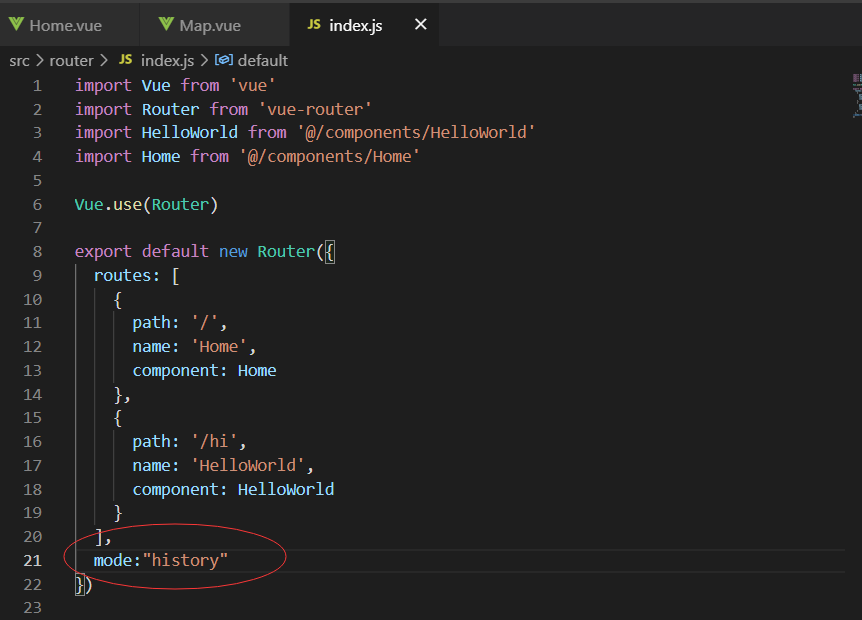This screenshot has width=862, height=620.
Task: Expand the chevron after index.js breadcrumb
Action: tap(204, 60)
